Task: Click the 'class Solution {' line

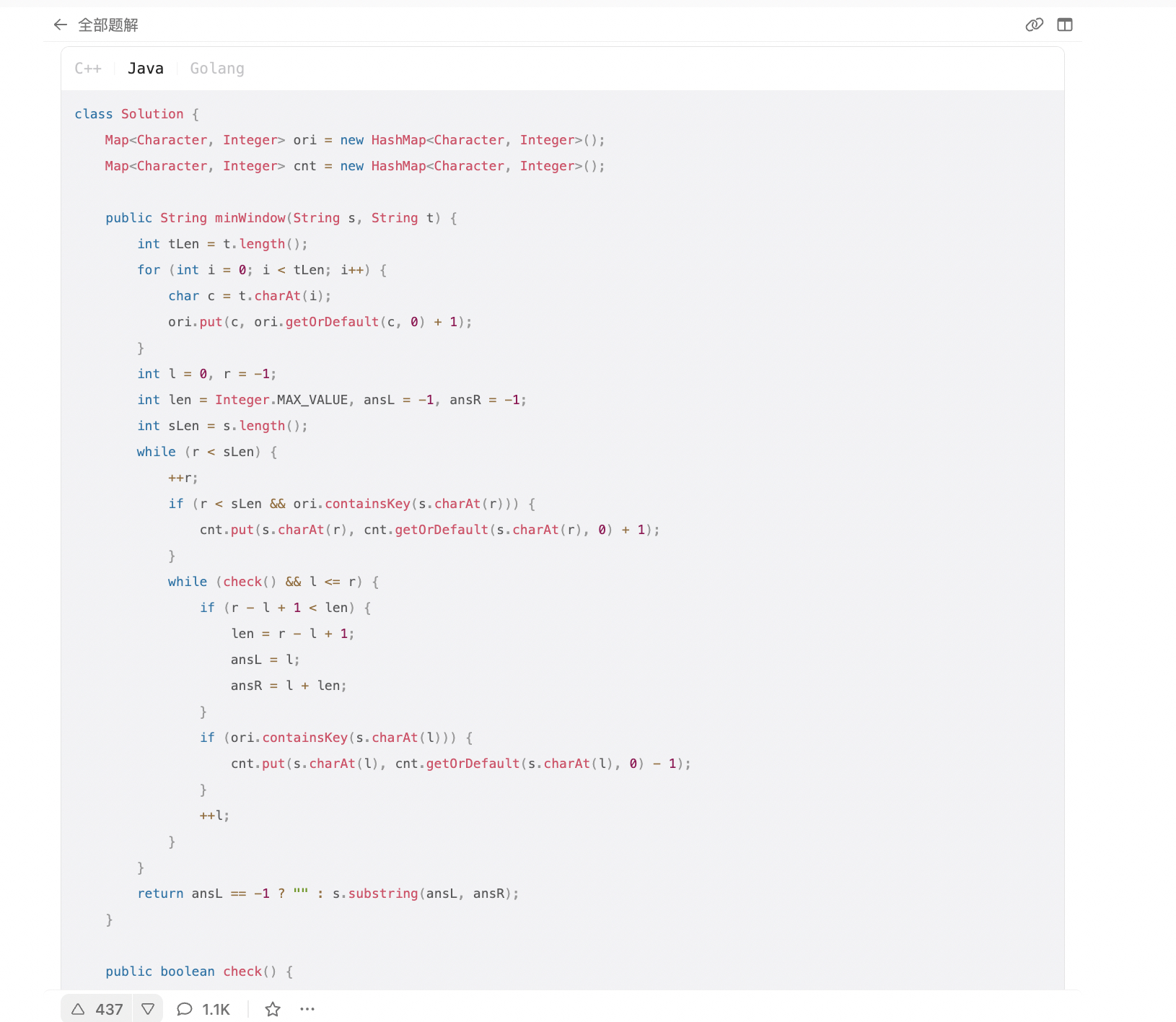Action: click(x=137, y=114)
